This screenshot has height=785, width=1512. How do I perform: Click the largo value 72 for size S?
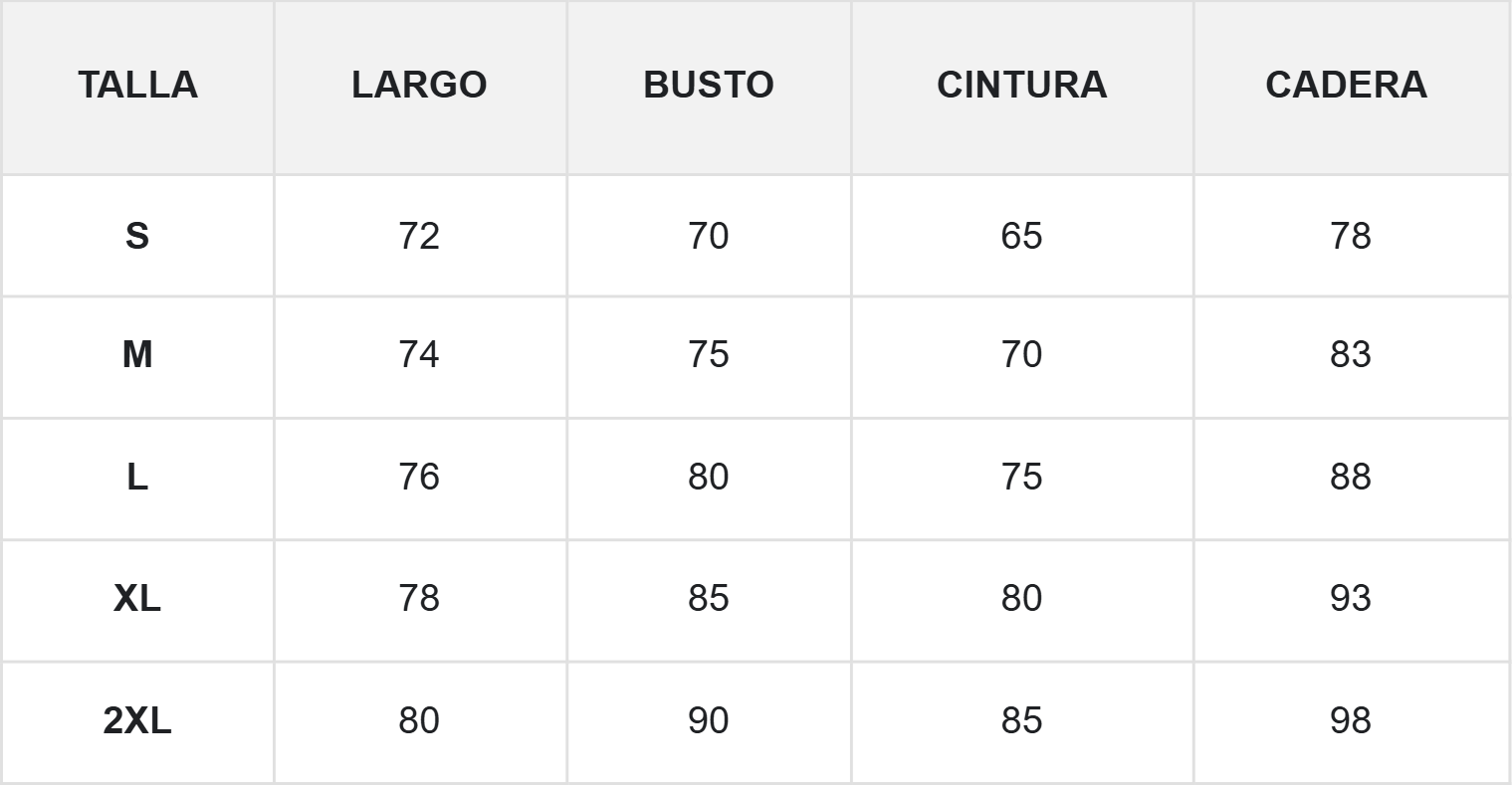tap(419, 236)
